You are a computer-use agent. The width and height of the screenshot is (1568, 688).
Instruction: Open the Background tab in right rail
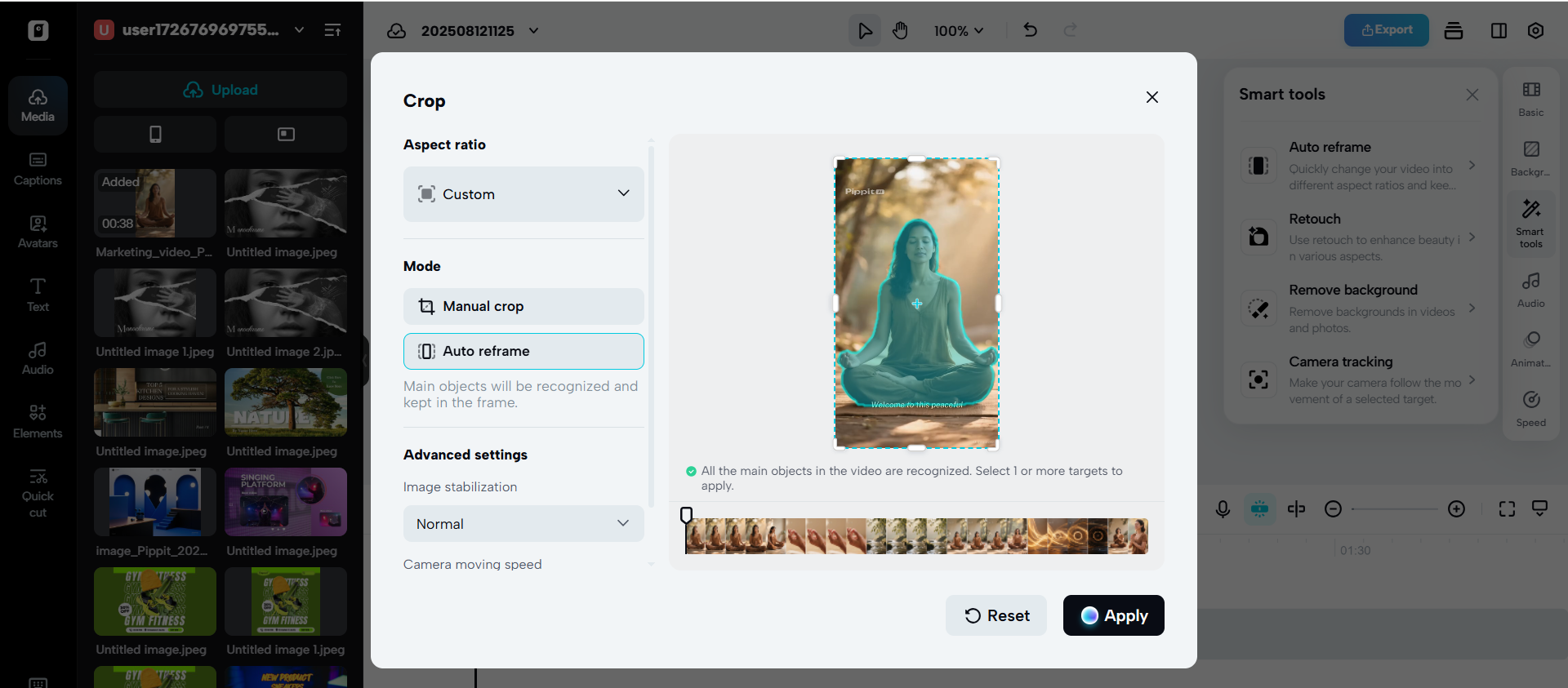1531,158
